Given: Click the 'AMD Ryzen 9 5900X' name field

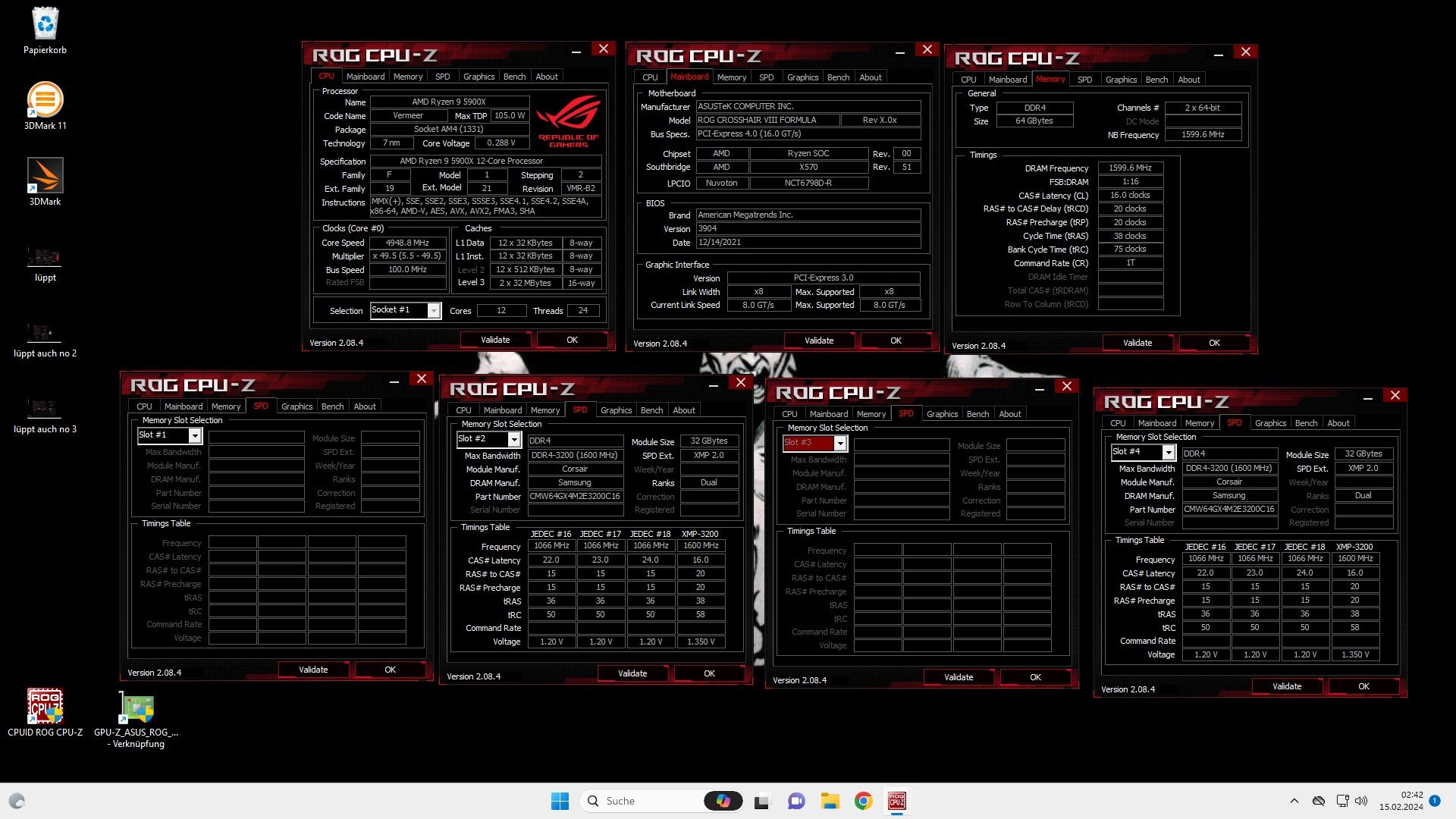Looking at the screenshot, I should tap(449, 102).
